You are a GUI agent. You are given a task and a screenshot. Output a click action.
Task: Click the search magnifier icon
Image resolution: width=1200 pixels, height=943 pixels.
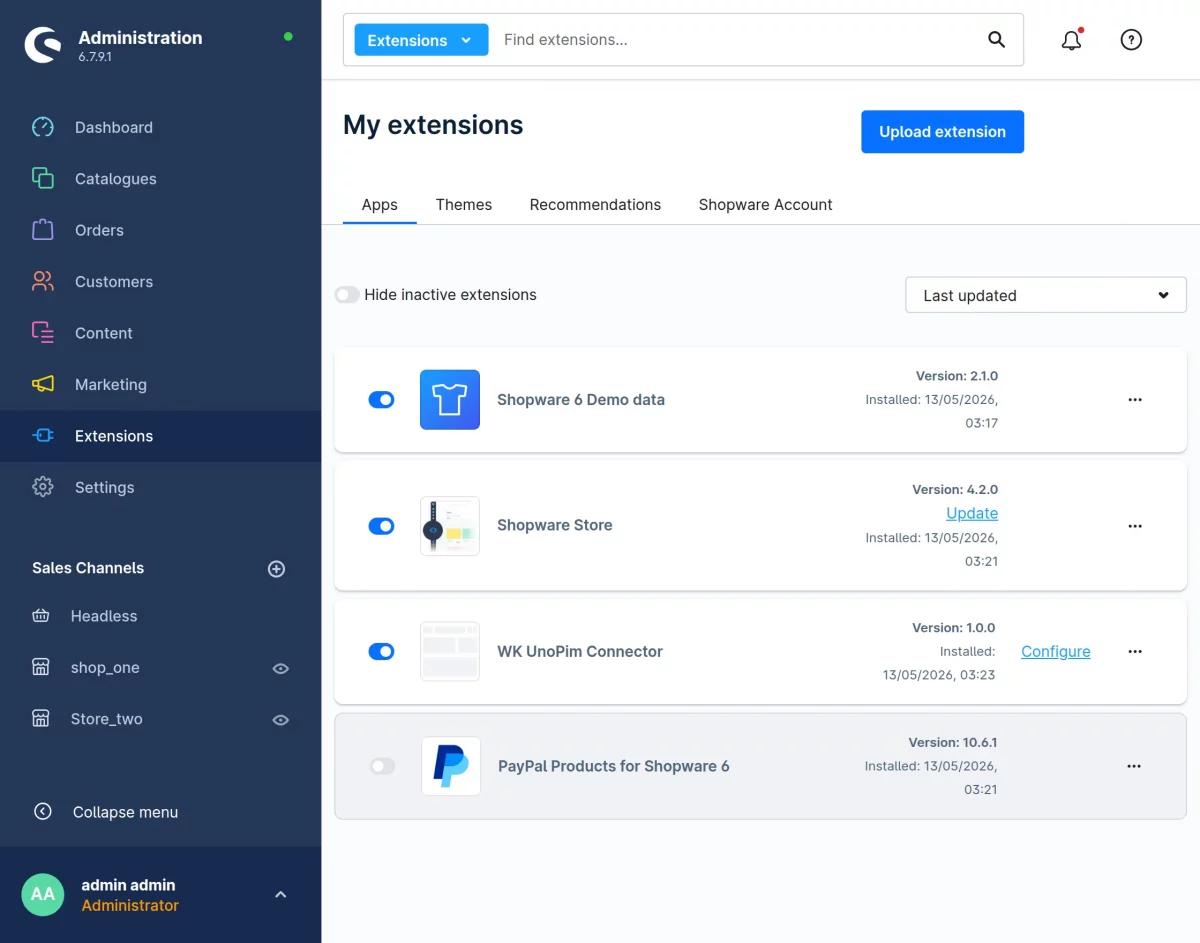pos(996,39)
